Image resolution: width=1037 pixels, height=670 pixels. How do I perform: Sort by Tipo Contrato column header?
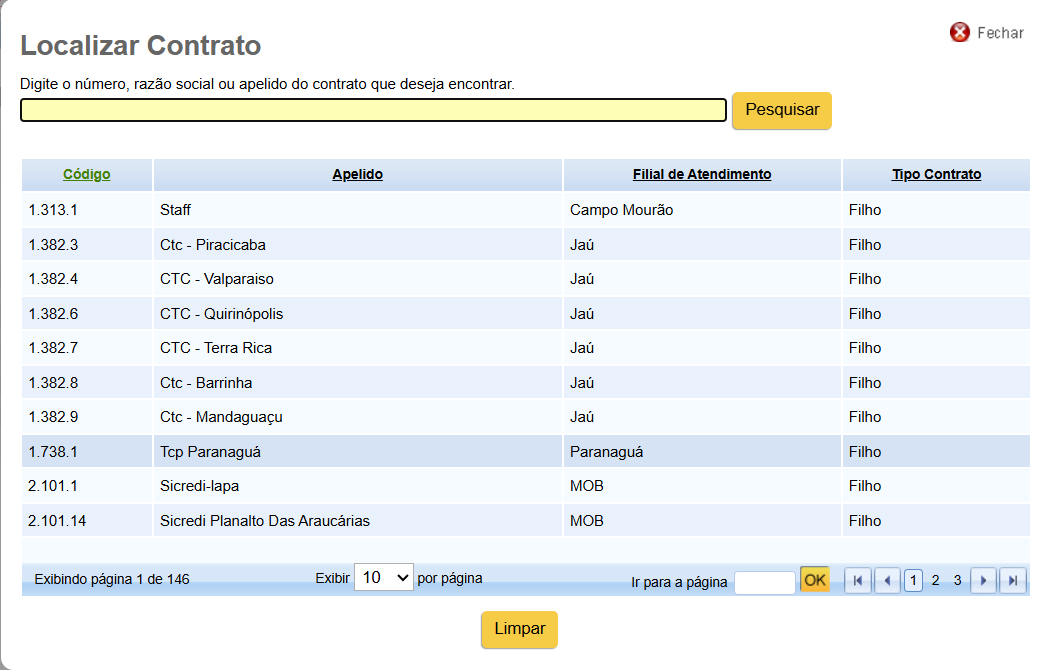936,174
